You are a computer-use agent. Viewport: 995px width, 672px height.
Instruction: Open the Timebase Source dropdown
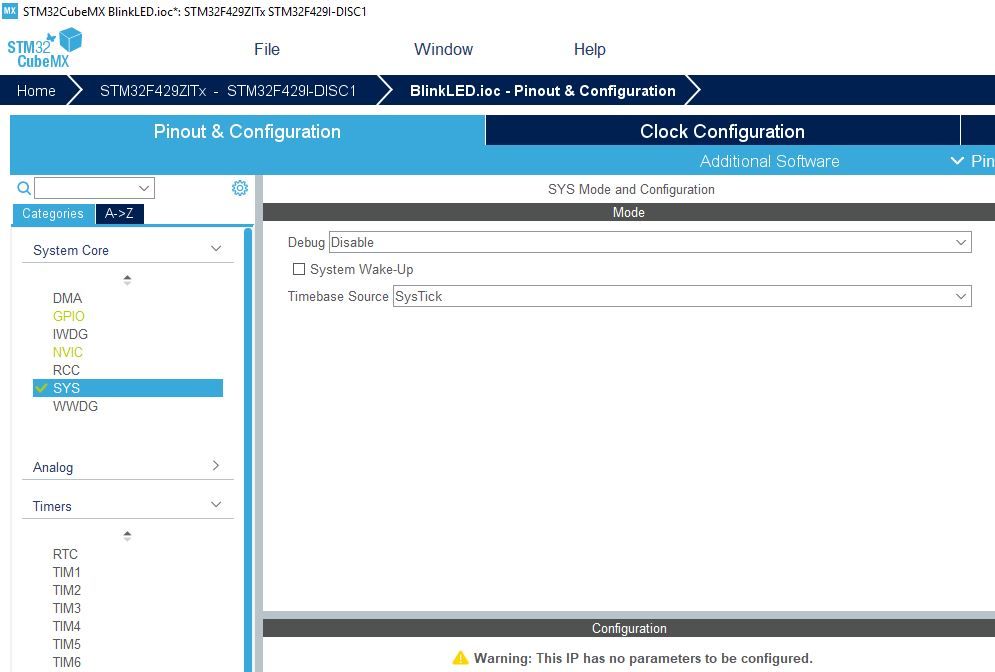click(682, 296)
